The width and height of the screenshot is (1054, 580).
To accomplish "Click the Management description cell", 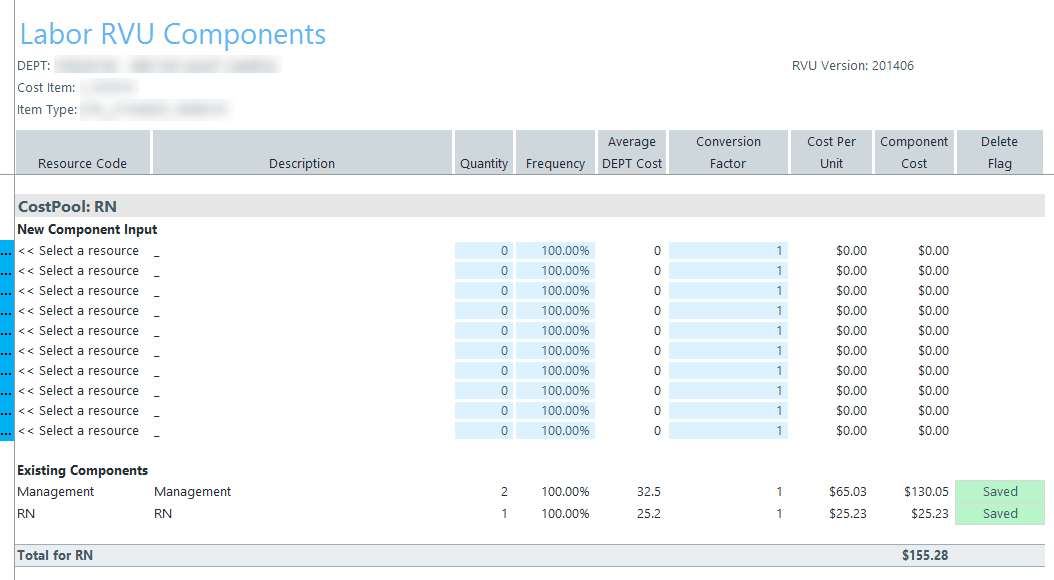I will (x=192, y=491).
